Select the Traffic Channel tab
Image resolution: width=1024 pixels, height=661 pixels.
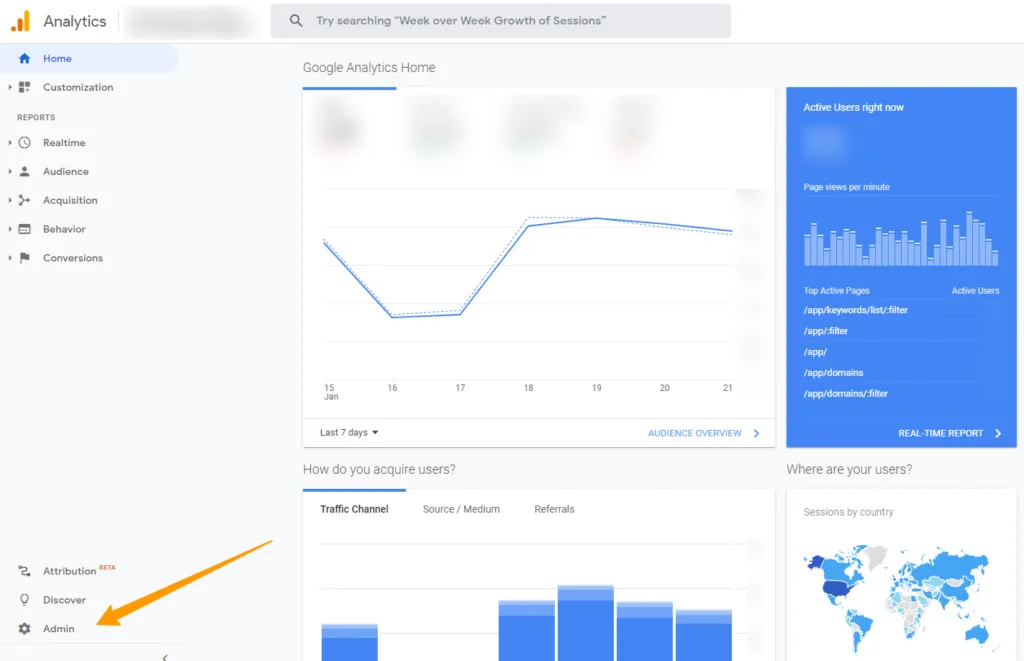tap(355, 509)
